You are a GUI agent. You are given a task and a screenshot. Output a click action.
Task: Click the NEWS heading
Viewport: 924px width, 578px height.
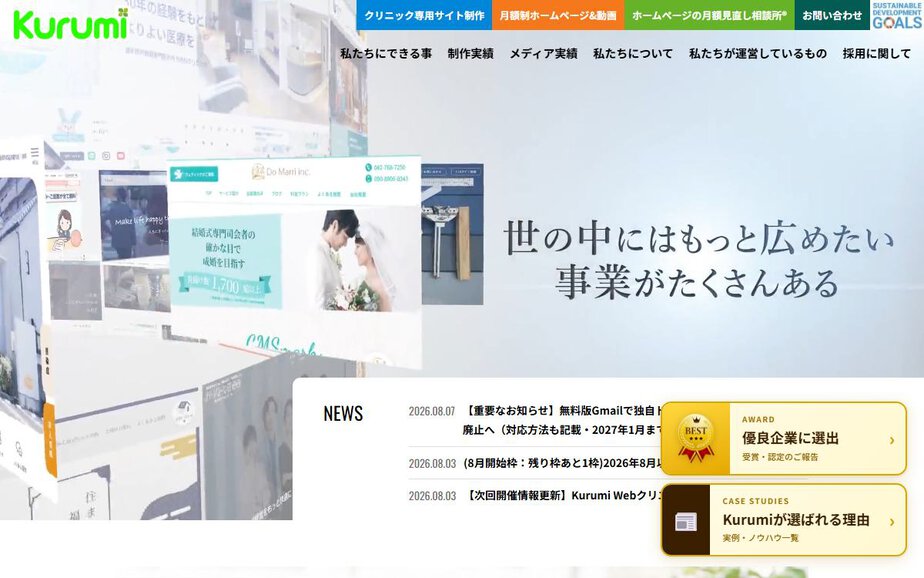coord(343,414)
